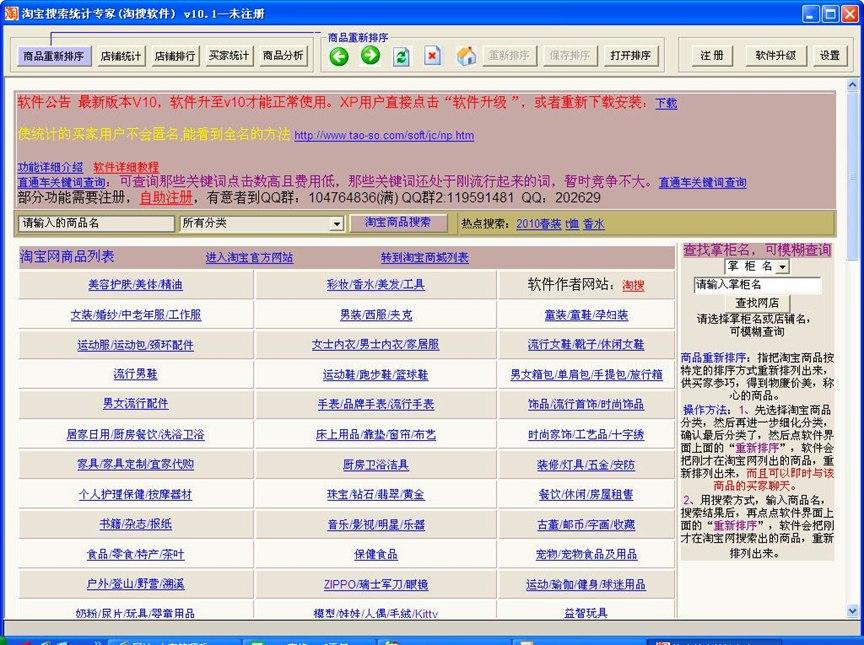Click the app logo in title bar

coord(11,13)
